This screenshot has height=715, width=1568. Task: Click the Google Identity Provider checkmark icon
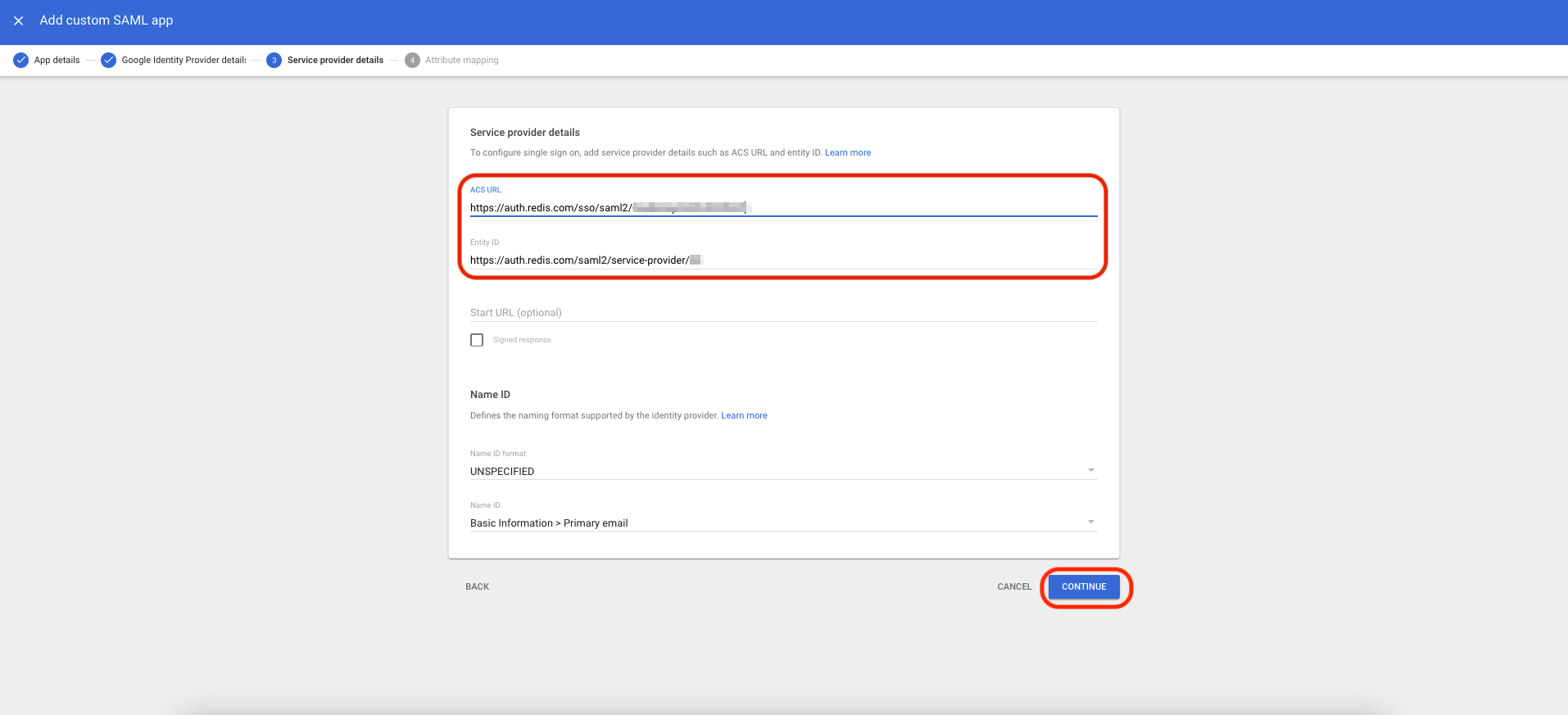108,60
